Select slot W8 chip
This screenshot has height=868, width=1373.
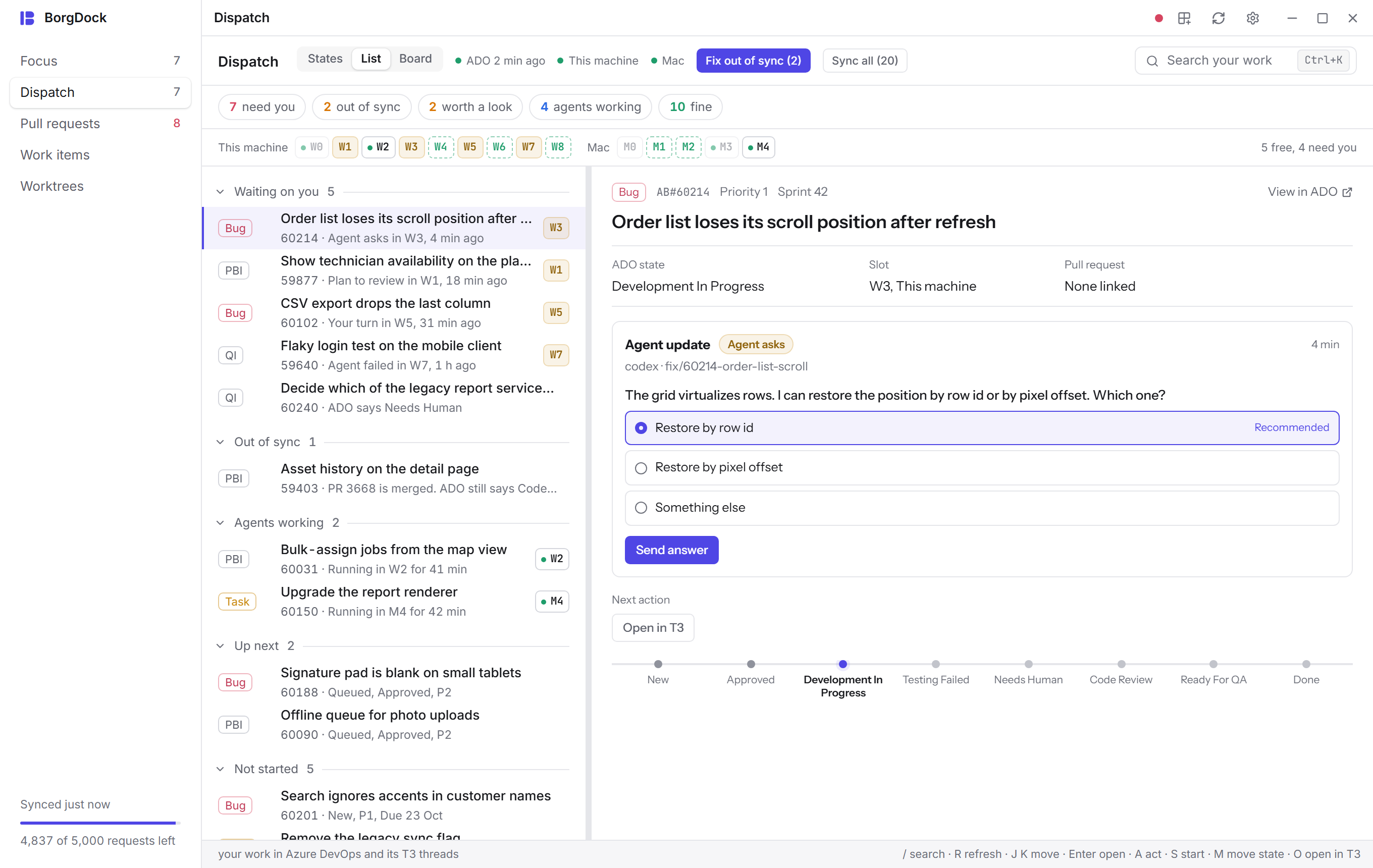(x=558, y=147)
